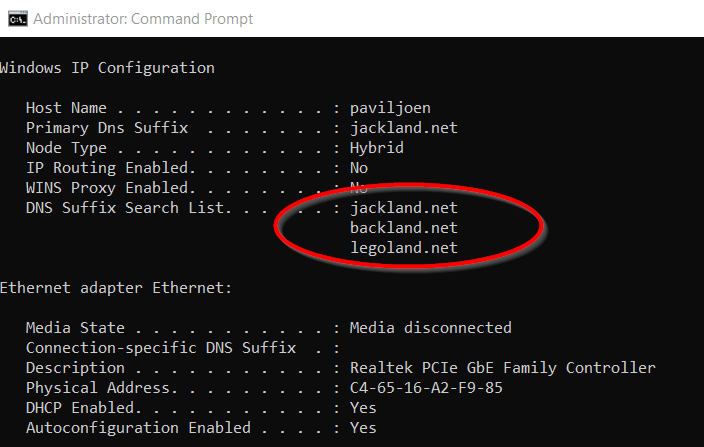Click the Host Name label
704x447 pixels.
coord(66,108)
